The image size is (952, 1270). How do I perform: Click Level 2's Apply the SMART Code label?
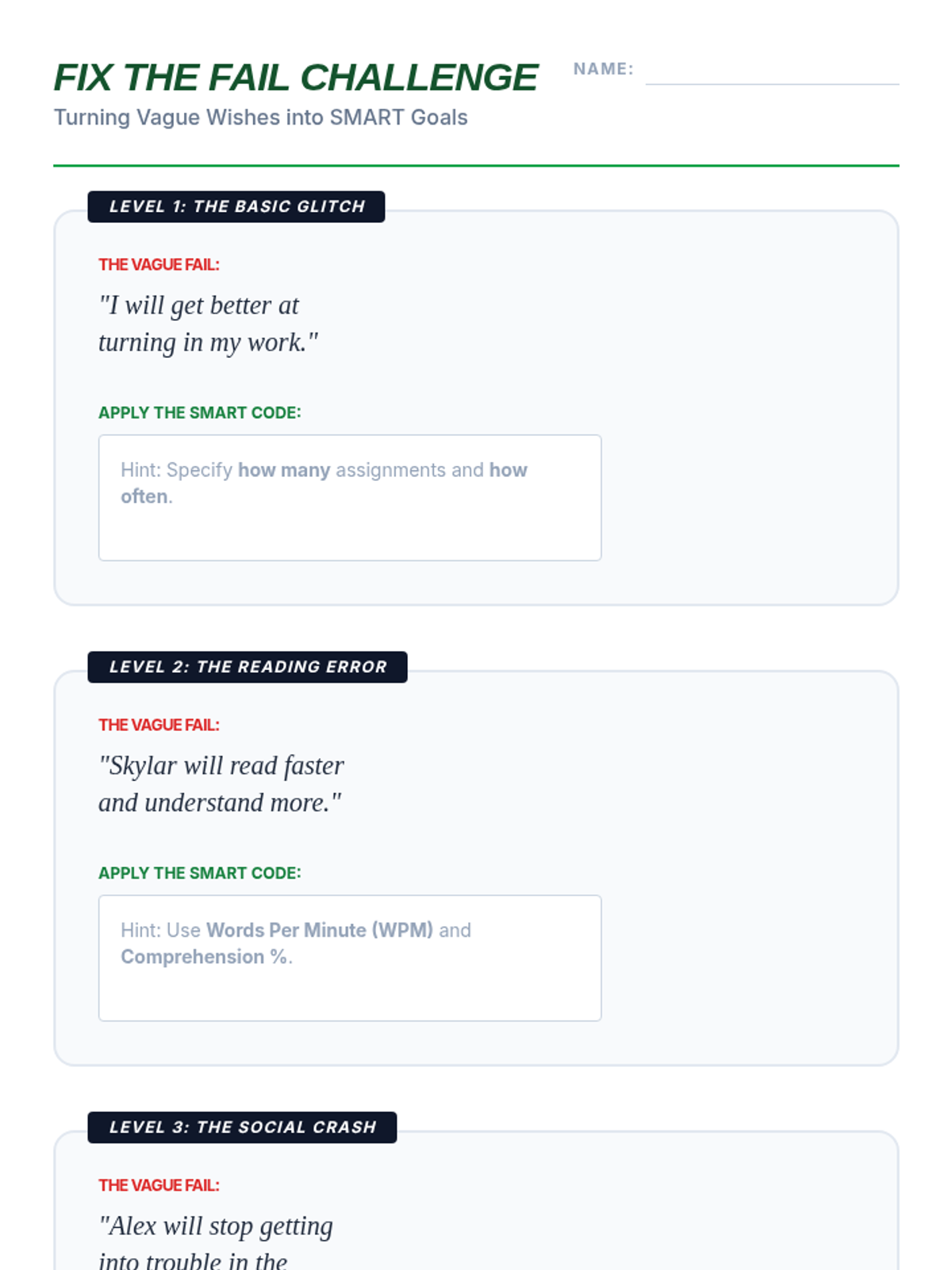[200, 873]
